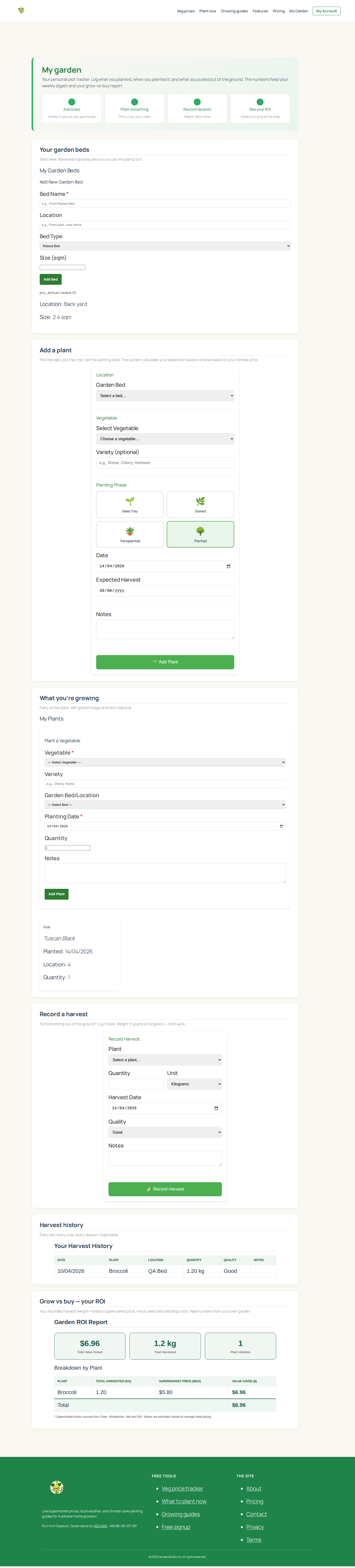The image size is (355, 1568).
Task: Open Plant now in the top navigation
Action: 208,11
